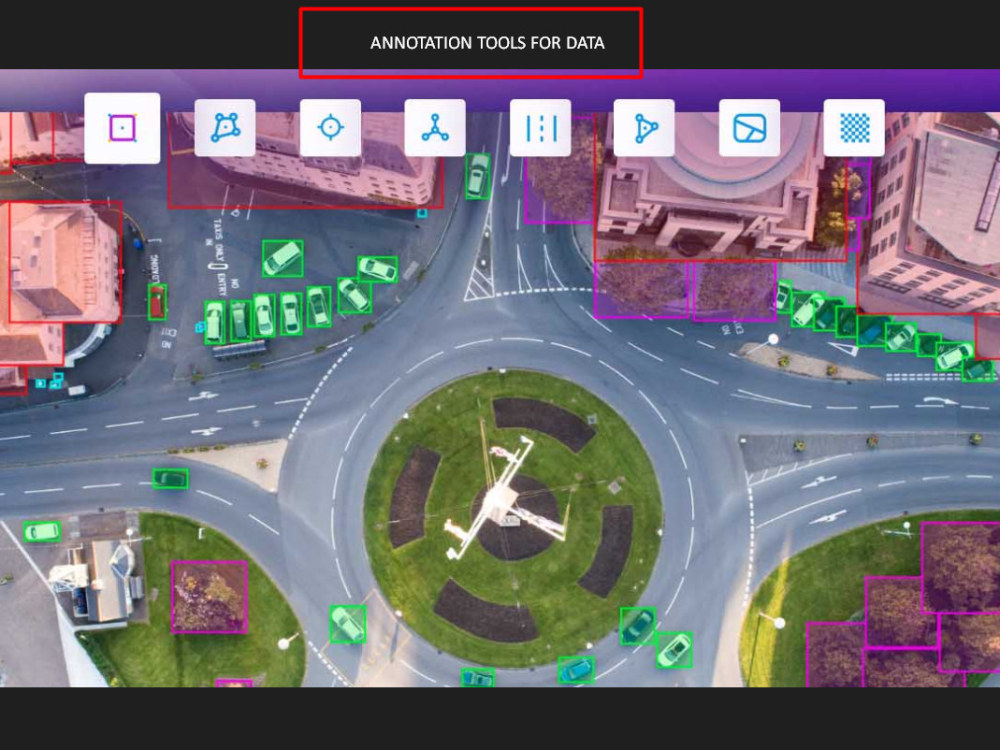Select the polygon annotation tool
Viewport: 1000px width, 750px height.
click(x=225, y=128)
